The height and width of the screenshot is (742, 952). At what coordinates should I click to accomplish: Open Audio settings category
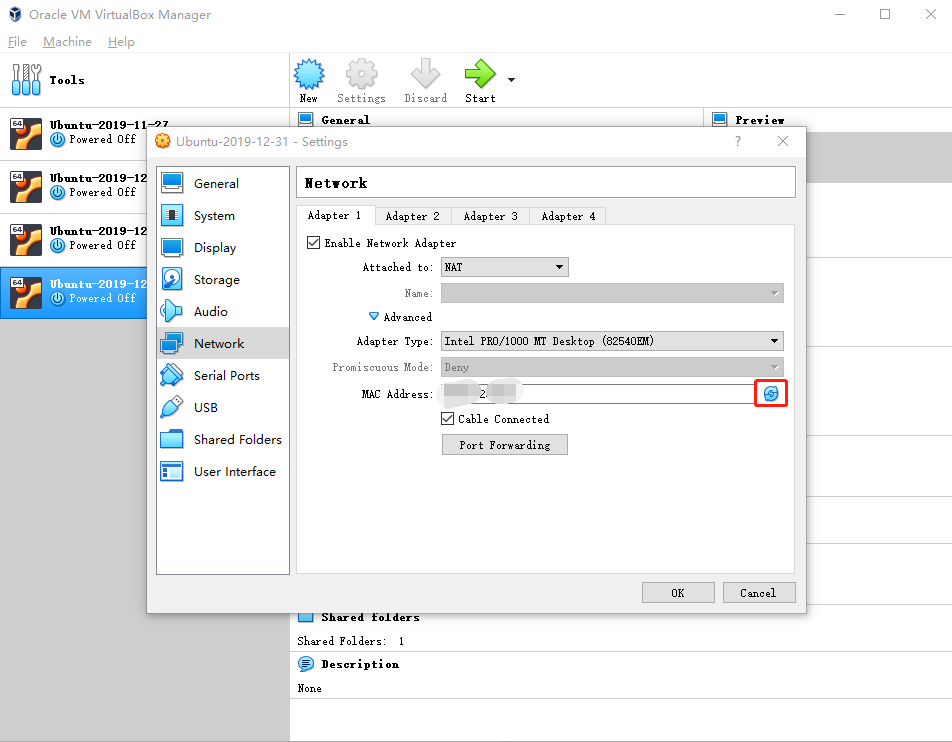point(222,311)
